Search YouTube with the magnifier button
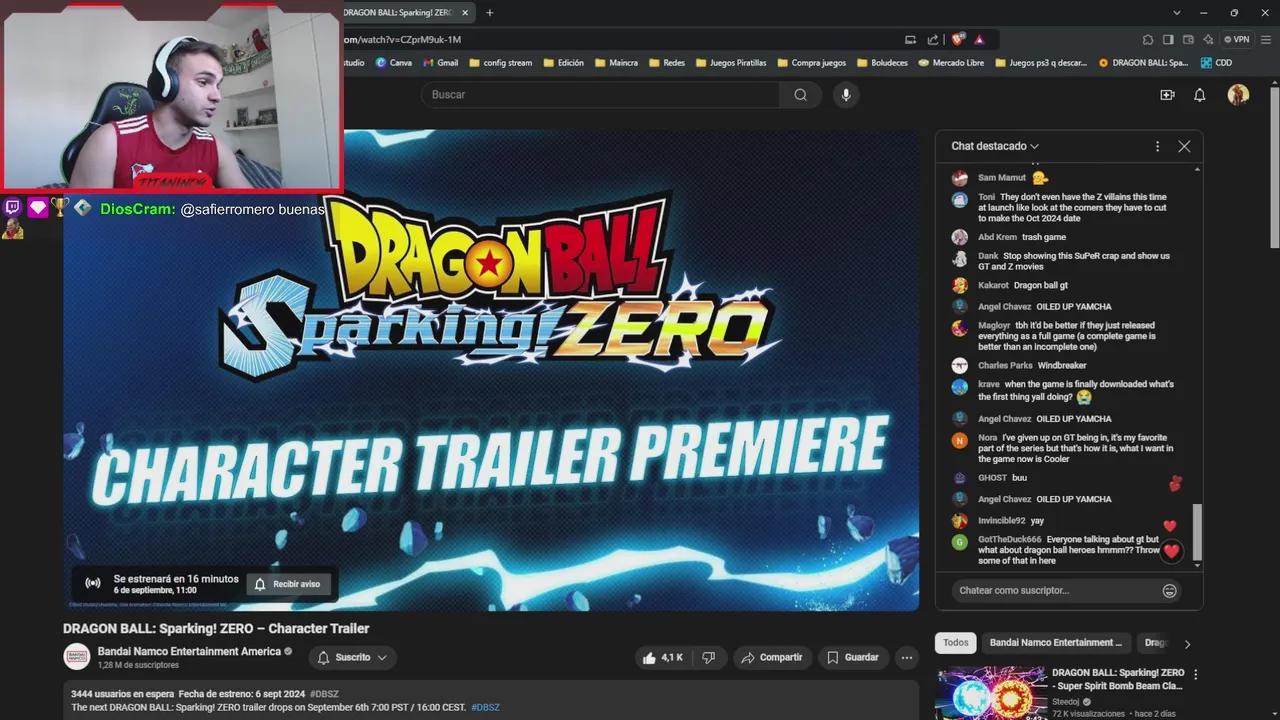The width and height of the screenshot is (1280, 720). click(x=800, y=95)
